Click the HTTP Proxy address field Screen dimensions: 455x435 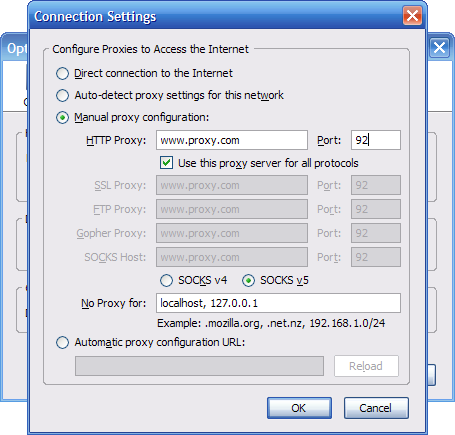[232, 140]
